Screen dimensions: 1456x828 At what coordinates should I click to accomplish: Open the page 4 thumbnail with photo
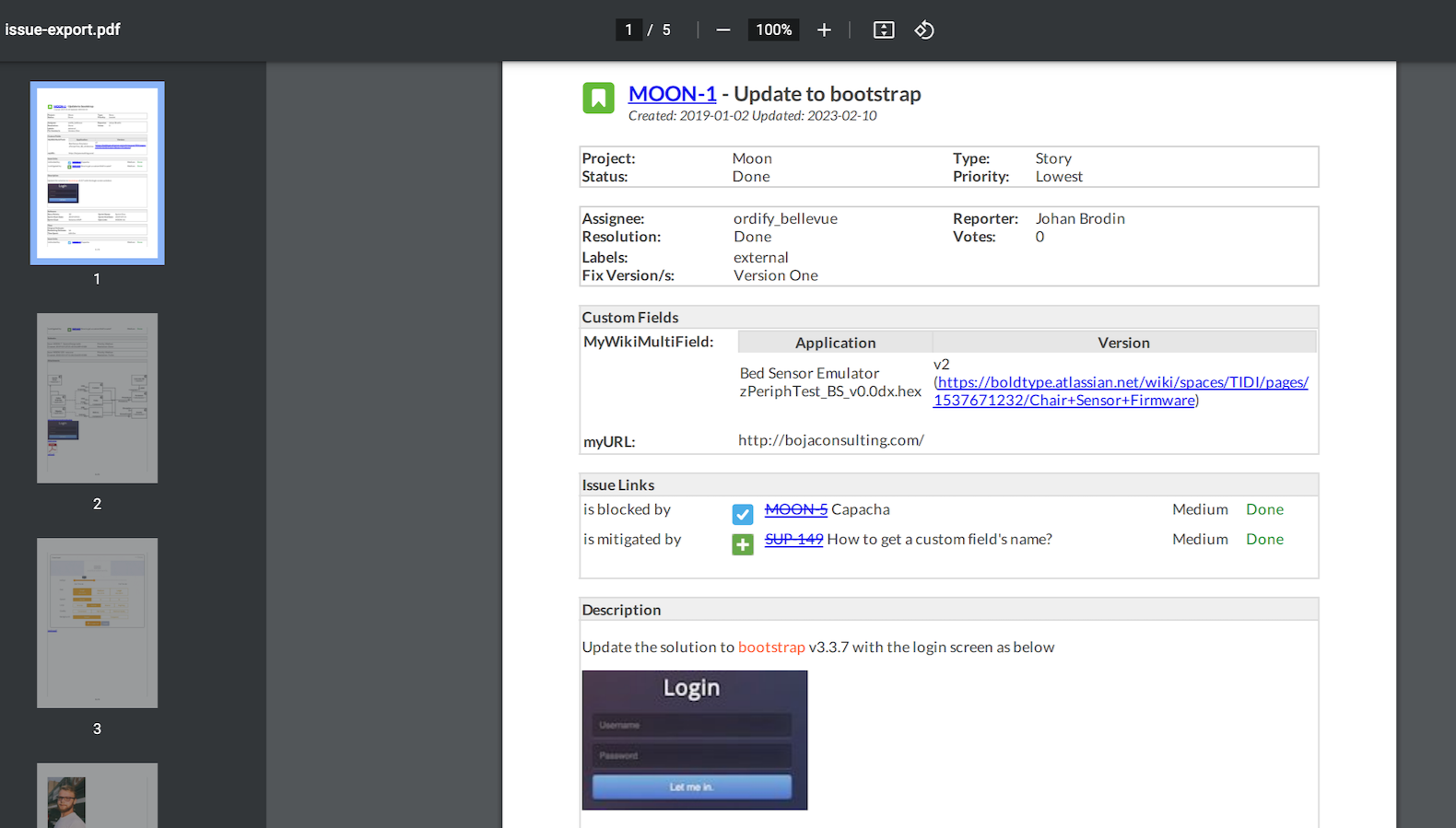click(98, 795)
